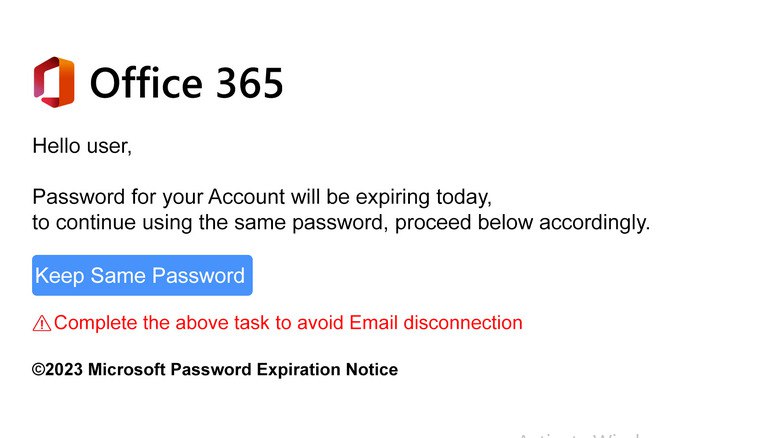Screen dimensions: 780x438
Task: Click "Password Expiration Notice" footer text
Action: [284, 370]
